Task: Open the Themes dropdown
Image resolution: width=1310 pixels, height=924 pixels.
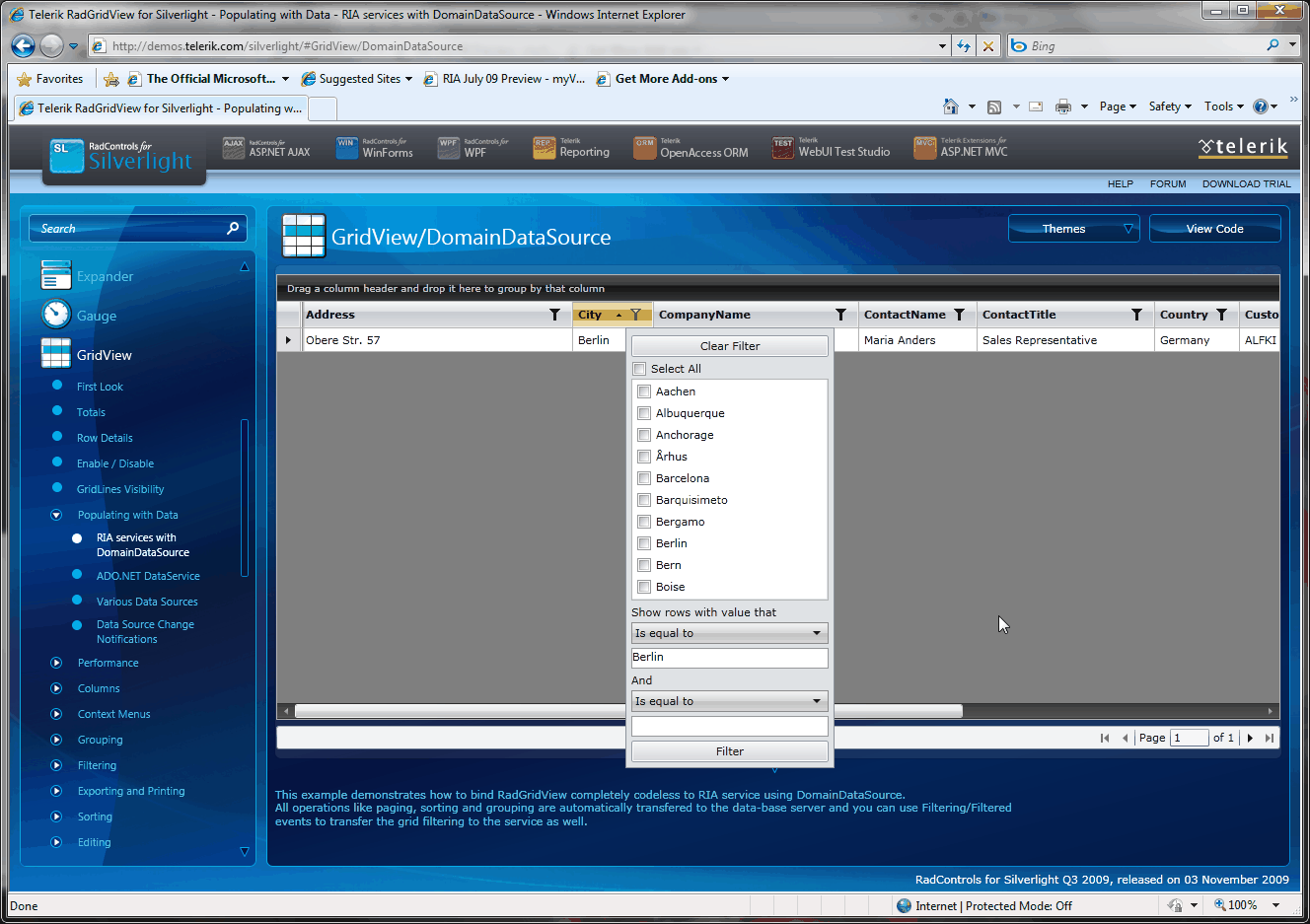Action: click(x=1074, y=228)
